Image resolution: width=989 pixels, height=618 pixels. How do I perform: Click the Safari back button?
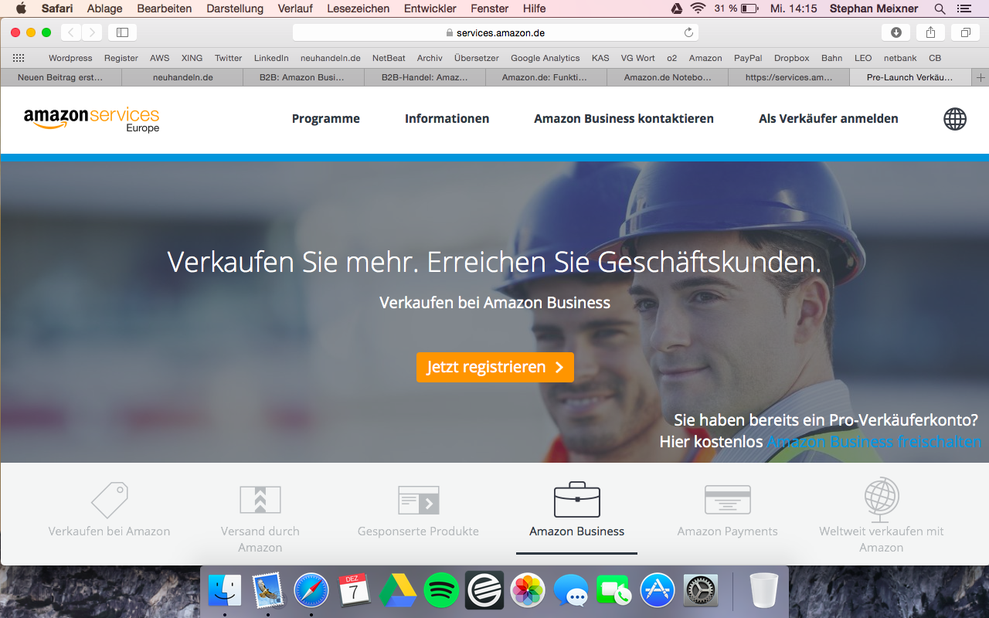[x=71, y=32]
